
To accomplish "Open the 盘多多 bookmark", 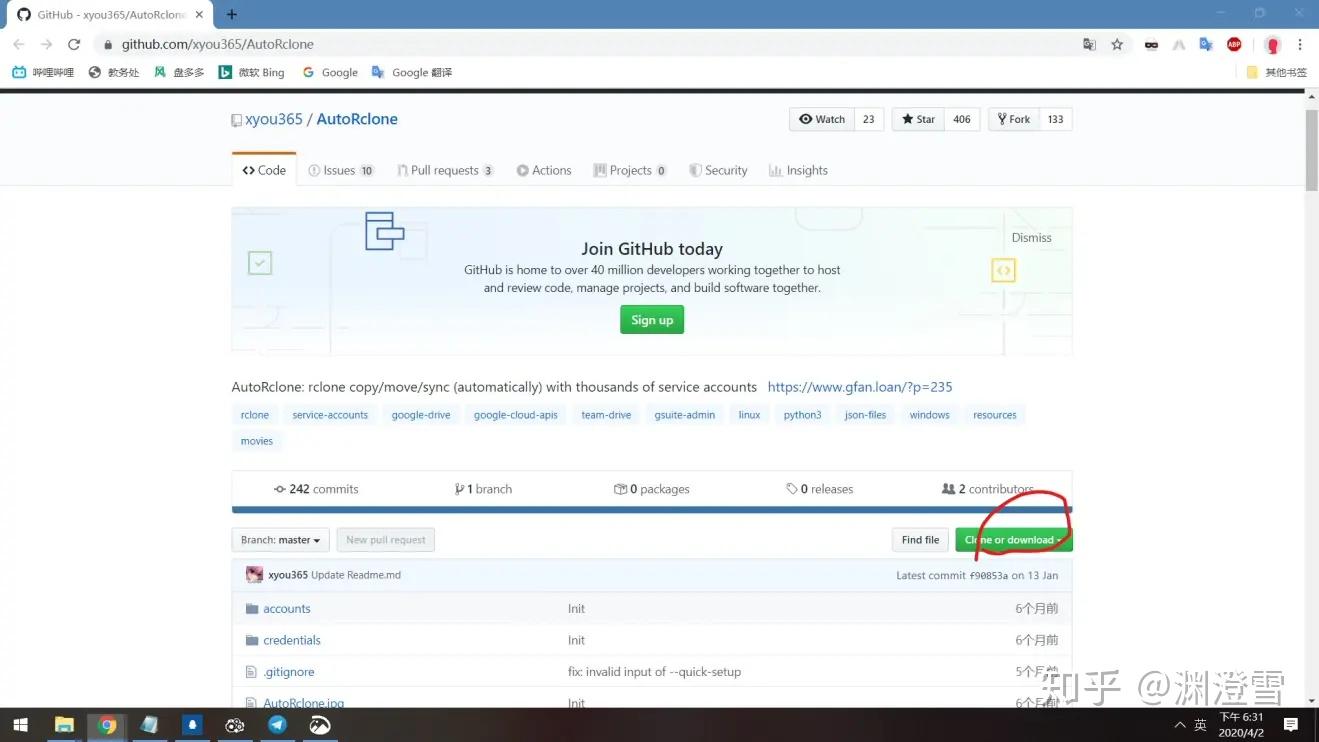I will click(179, 72).
